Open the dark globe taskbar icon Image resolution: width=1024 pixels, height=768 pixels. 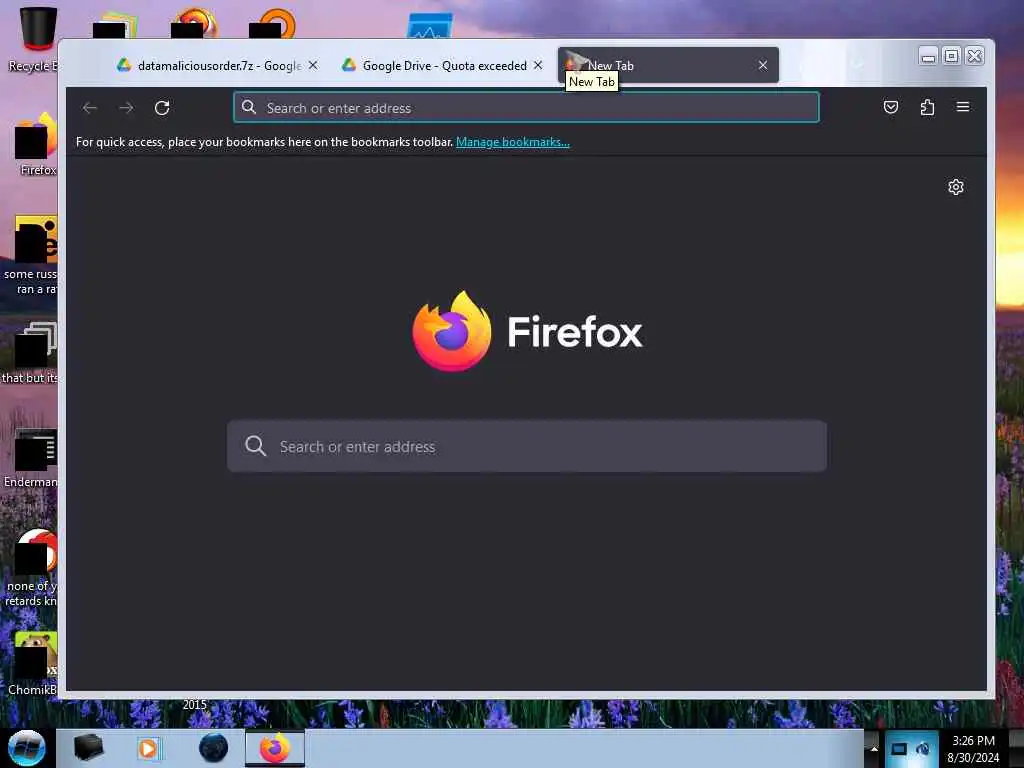point(214,748)
